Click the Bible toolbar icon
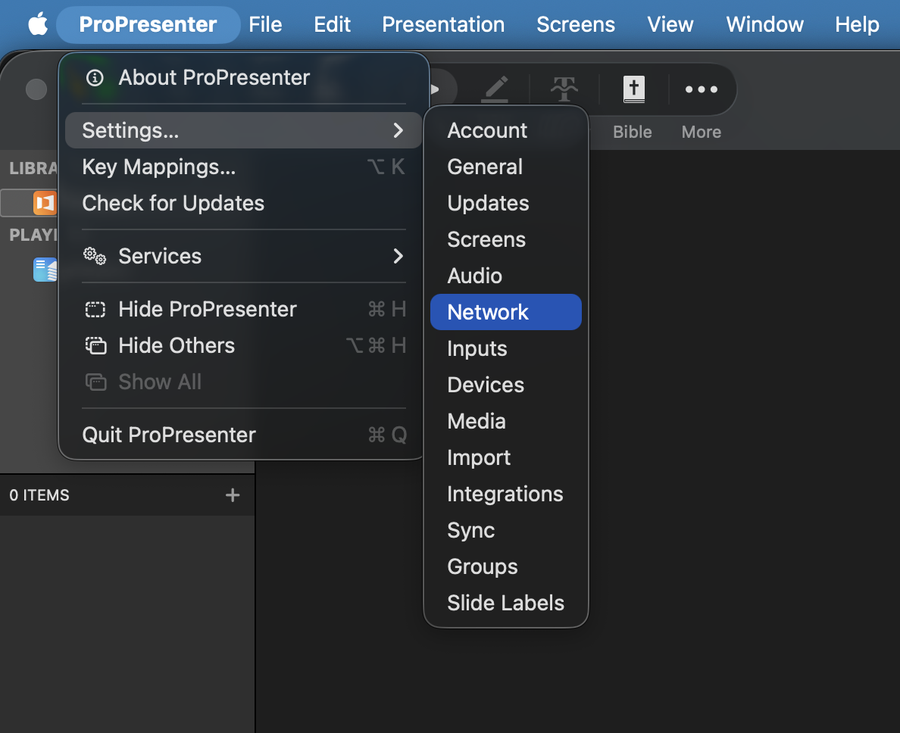 (x=634, y=89)
